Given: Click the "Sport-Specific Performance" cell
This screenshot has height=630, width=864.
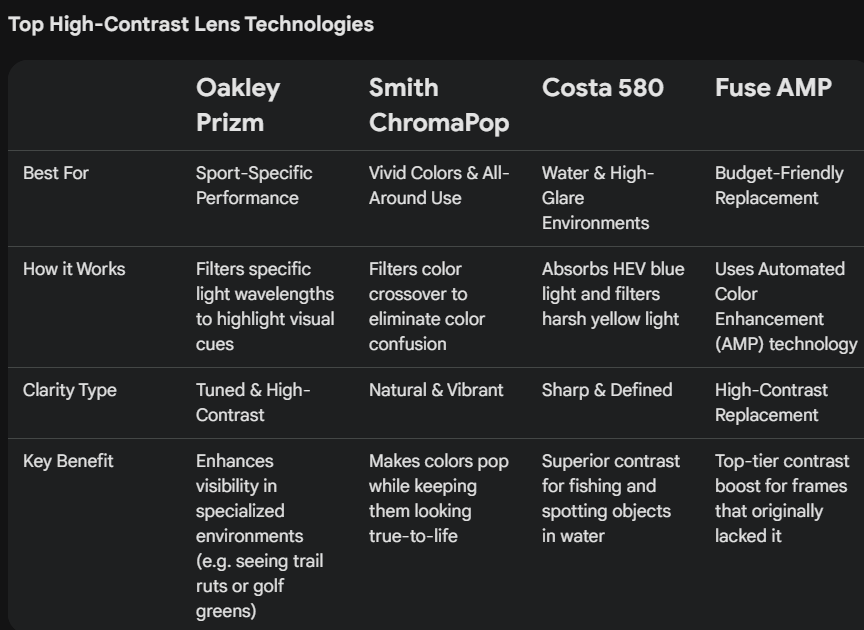Looking at the screenshot, I should pyautogui.click(x=254, y=185).
